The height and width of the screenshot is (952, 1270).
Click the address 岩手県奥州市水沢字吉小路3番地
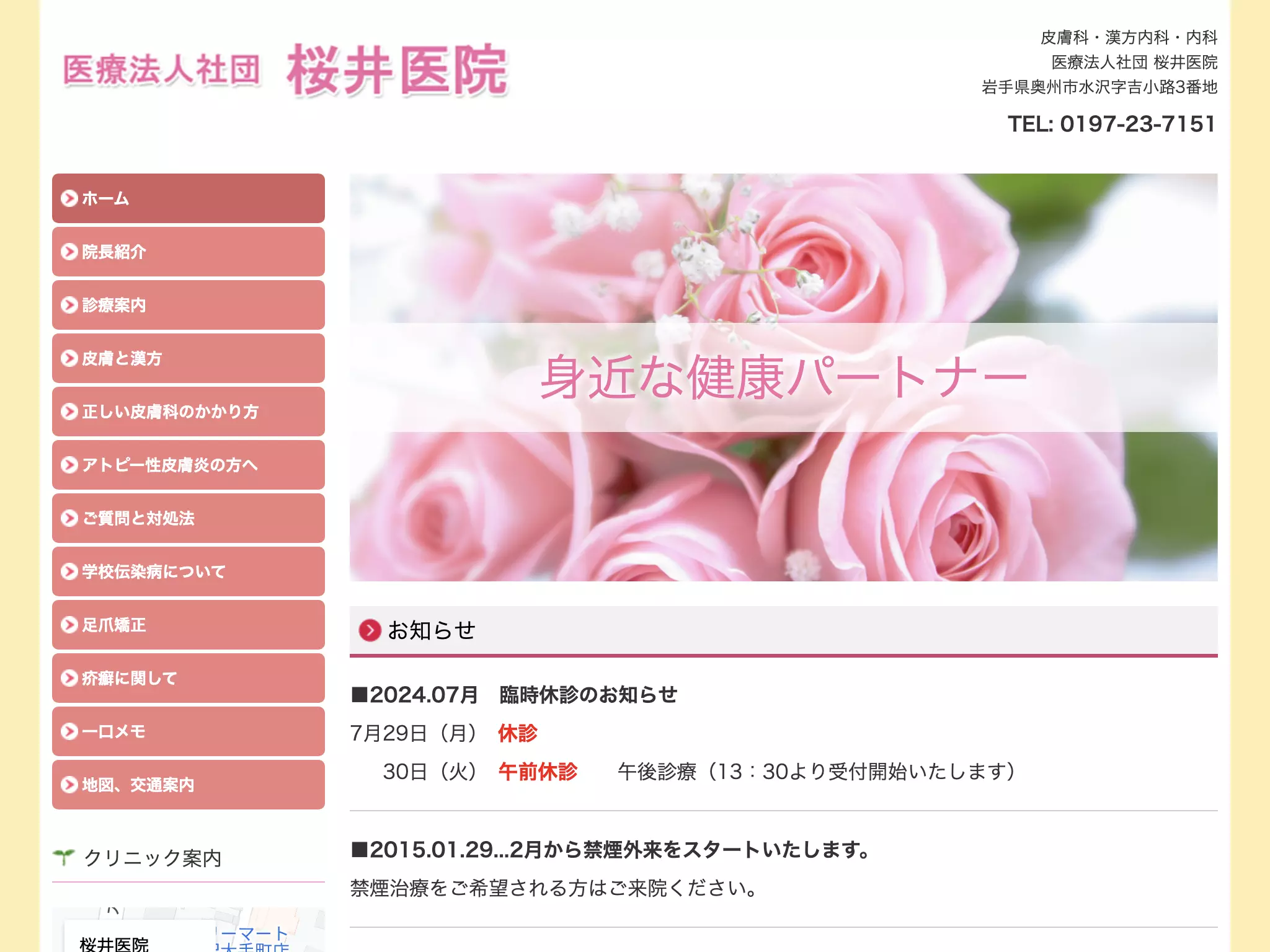pyautogui.click(x=1099, y=87)
